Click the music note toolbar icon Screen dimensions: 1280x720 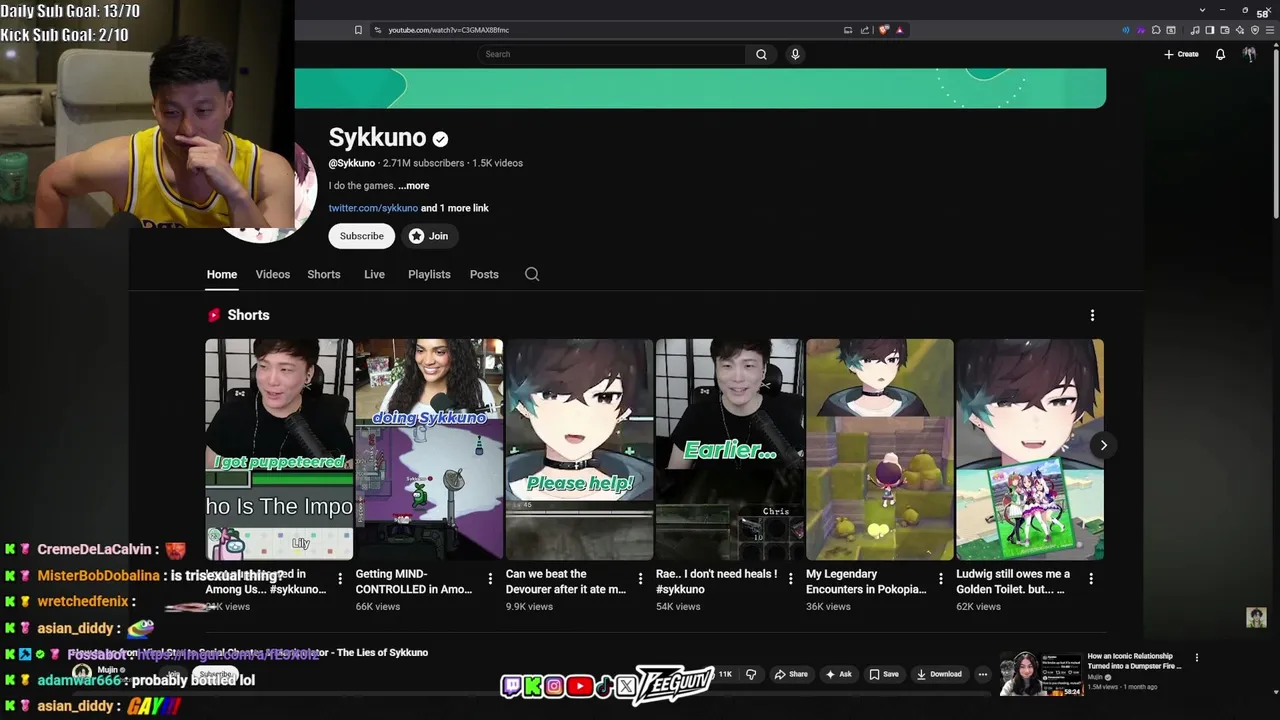click(1194, 30)
